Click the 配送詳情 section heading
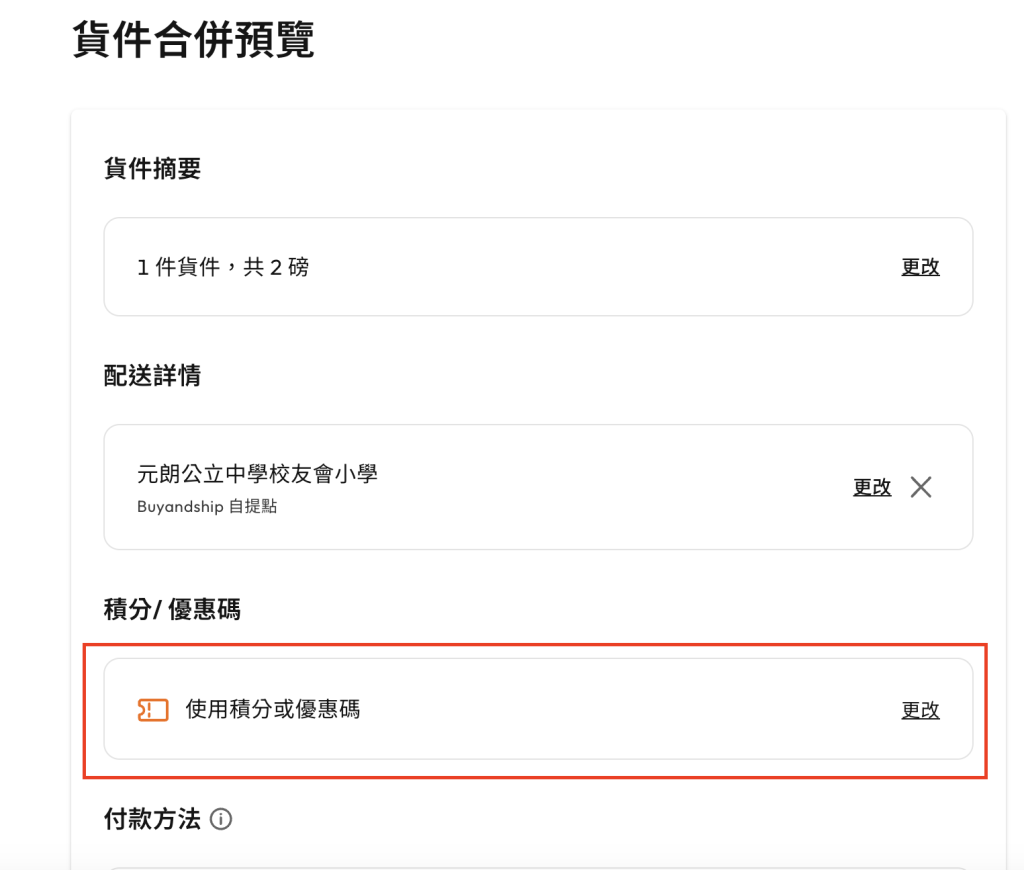Image resolution: width=1024 pixels, height=870 pixels. (x=152, y=376)
